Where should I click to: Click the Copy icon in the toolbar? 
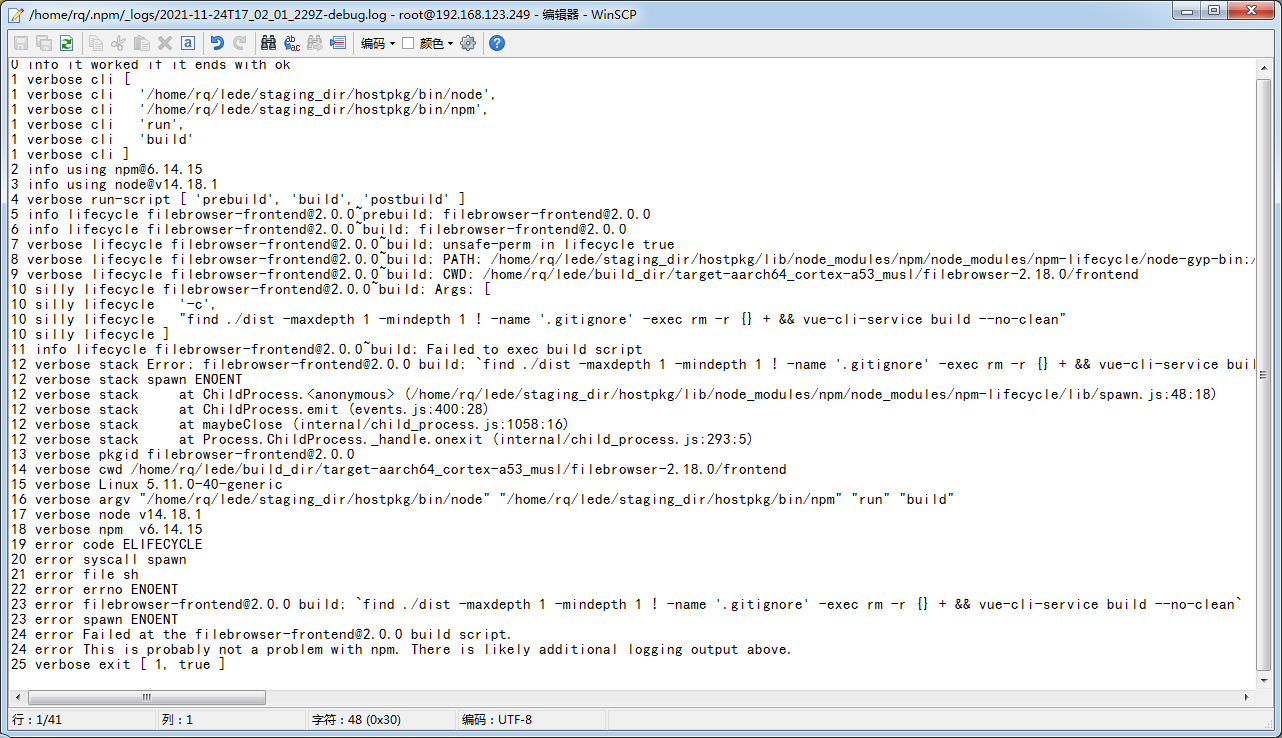(x=96, y=43)
